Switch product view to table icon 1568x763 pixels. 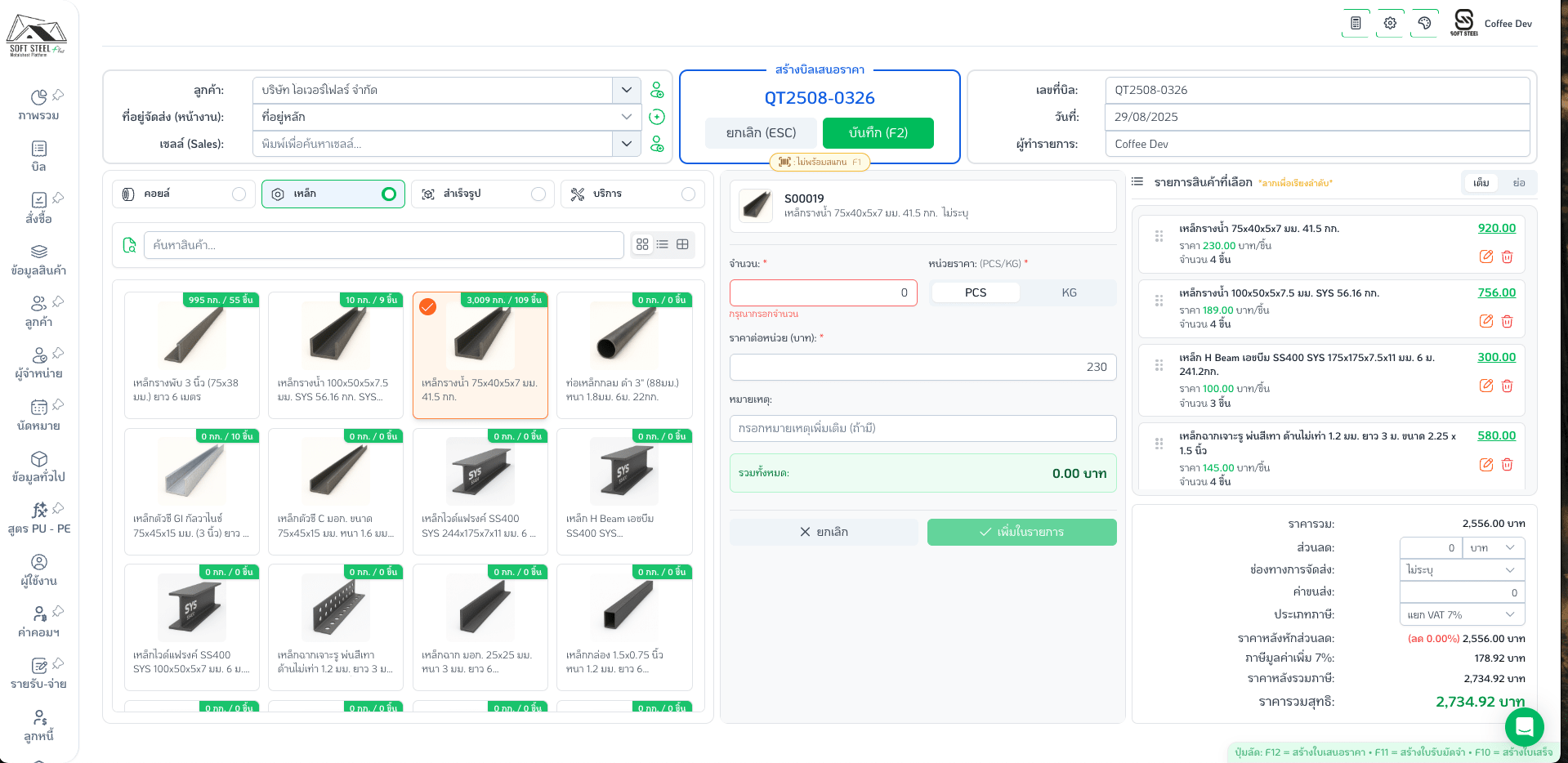683,244
